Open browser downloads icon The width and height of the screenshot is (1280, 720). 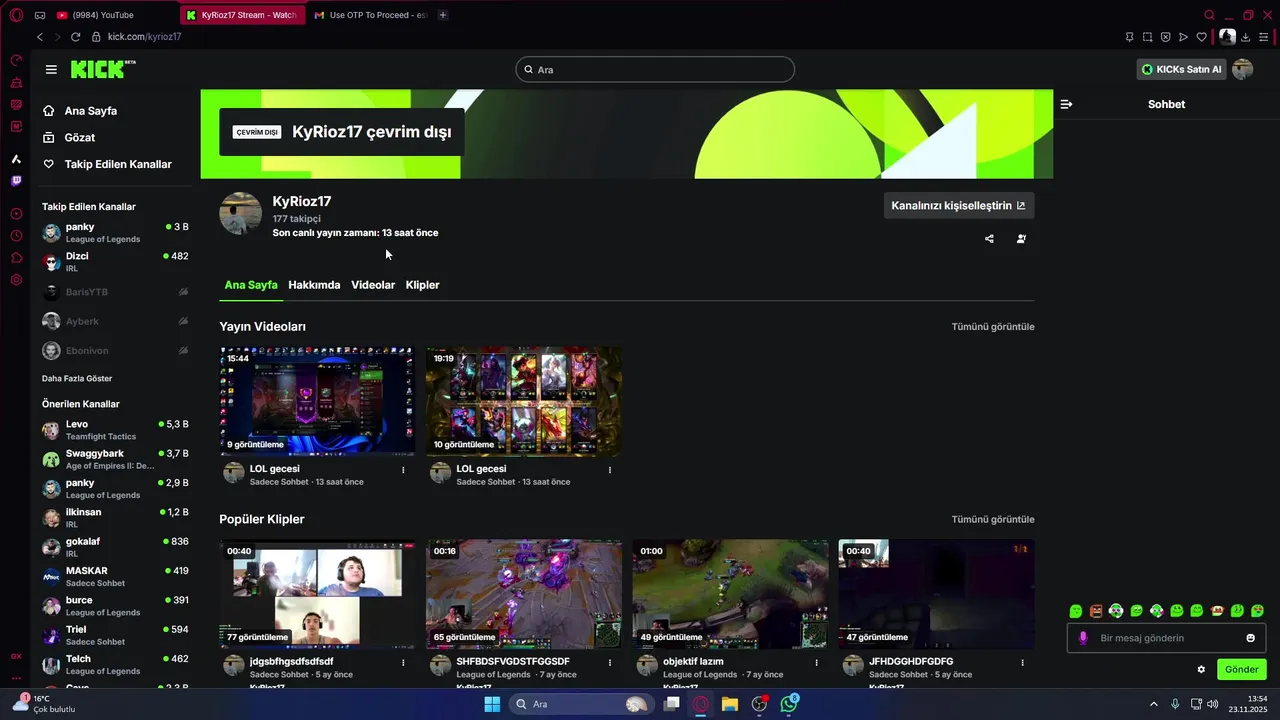(1246, 37)
